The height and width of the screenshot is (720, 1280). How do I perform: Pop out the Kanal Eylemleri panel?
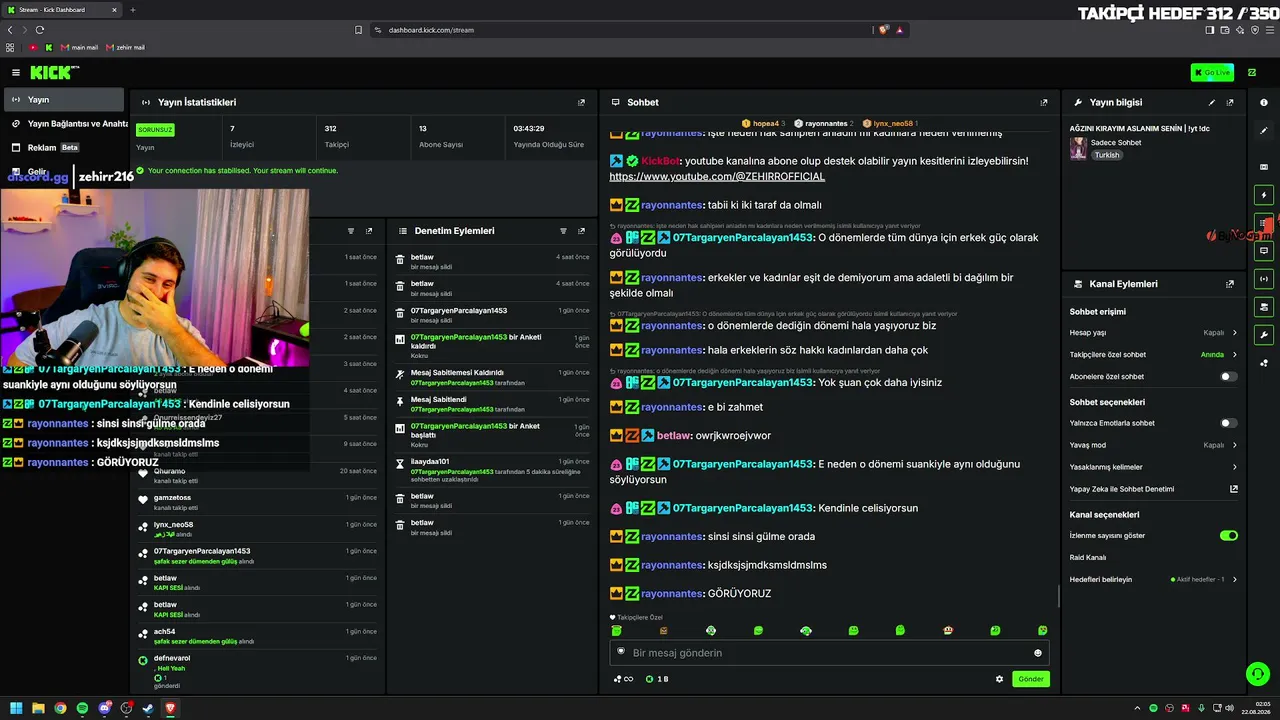coord(1230,284)
